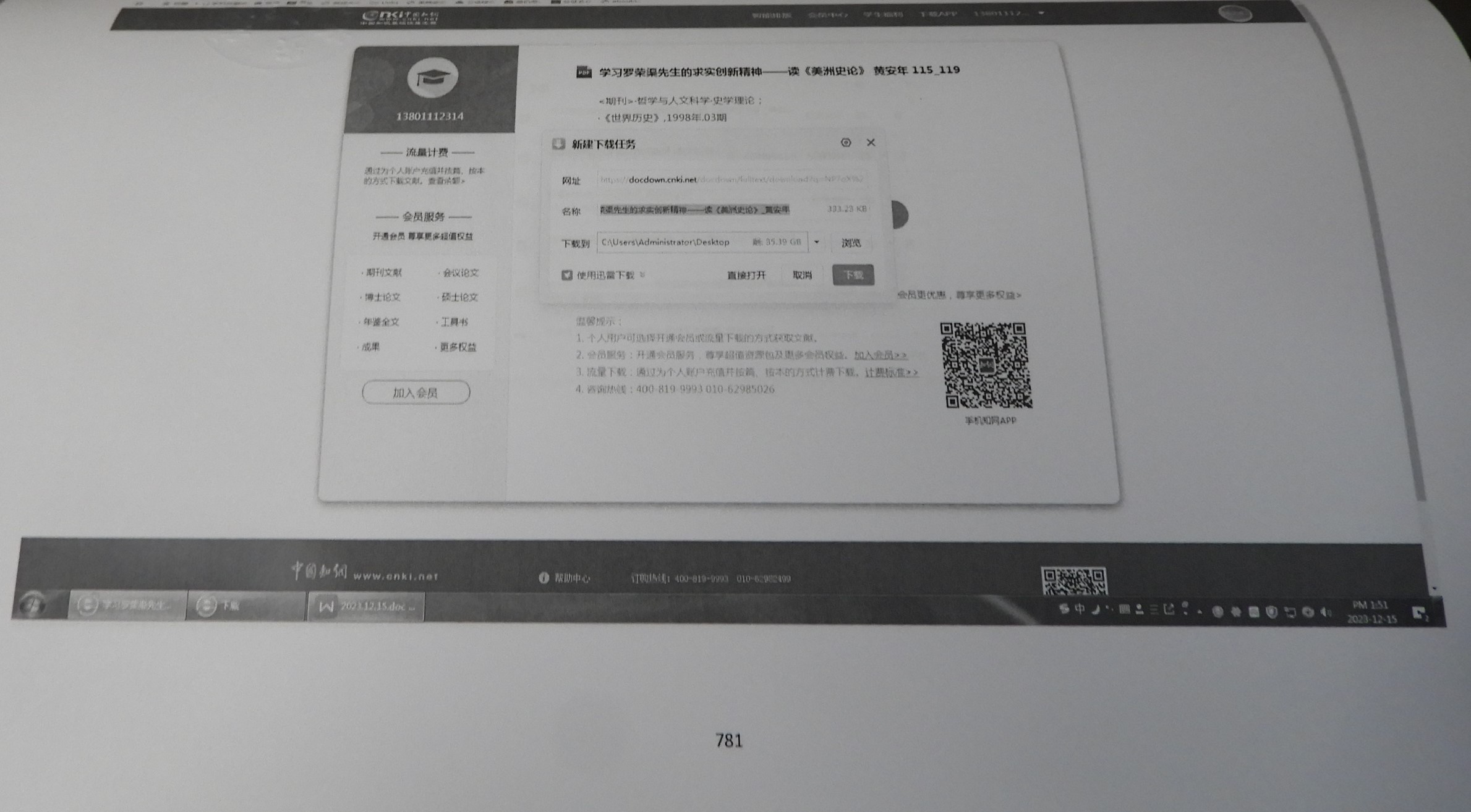The height and width of the screenshot is (812, 1471).
Task: Open 下载APP header menu
Action: pyautogui.click(x=938, y=14)
